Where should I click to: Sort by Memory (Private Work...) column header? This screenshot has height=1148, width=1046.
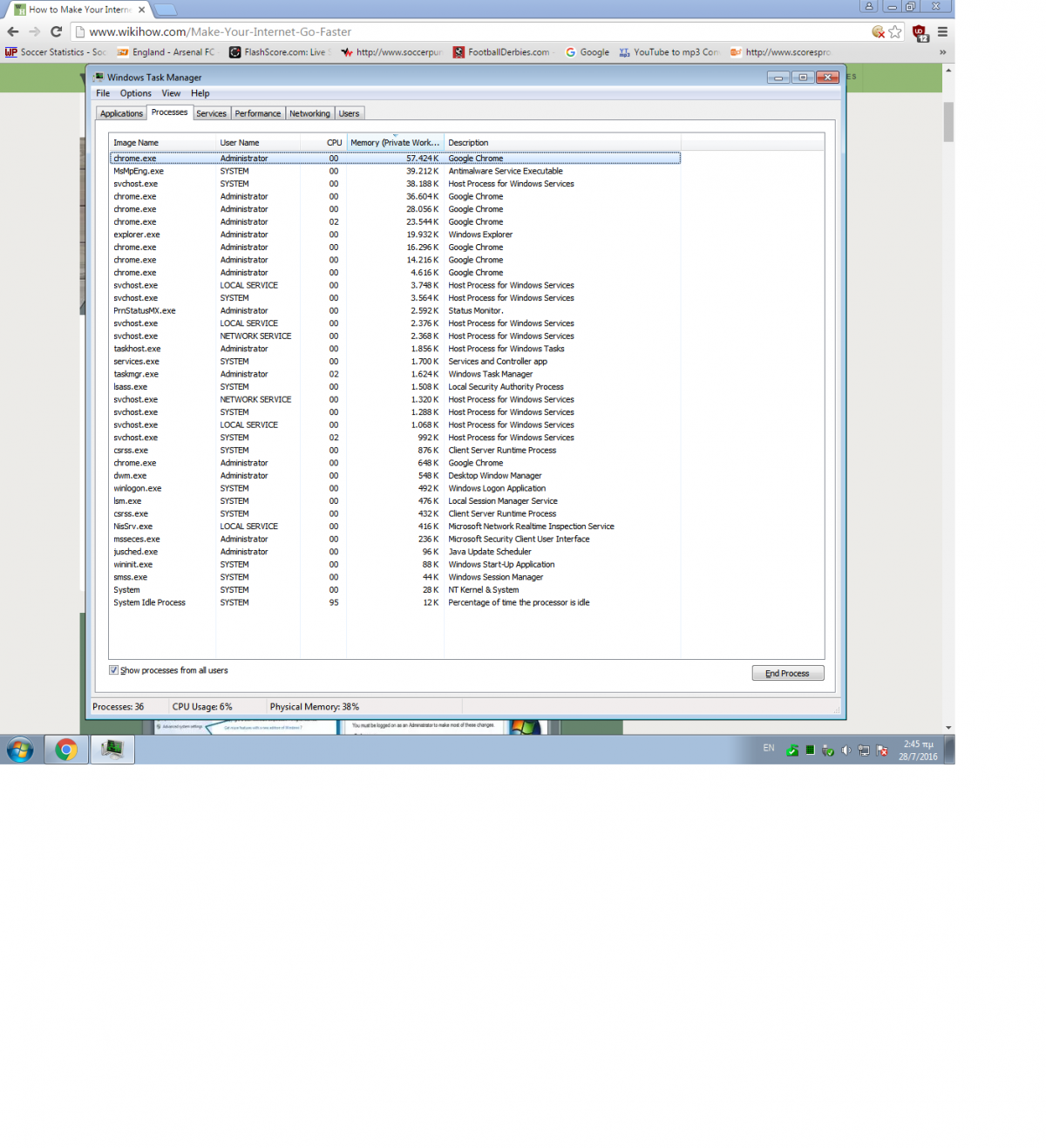[x=396, y=143]
